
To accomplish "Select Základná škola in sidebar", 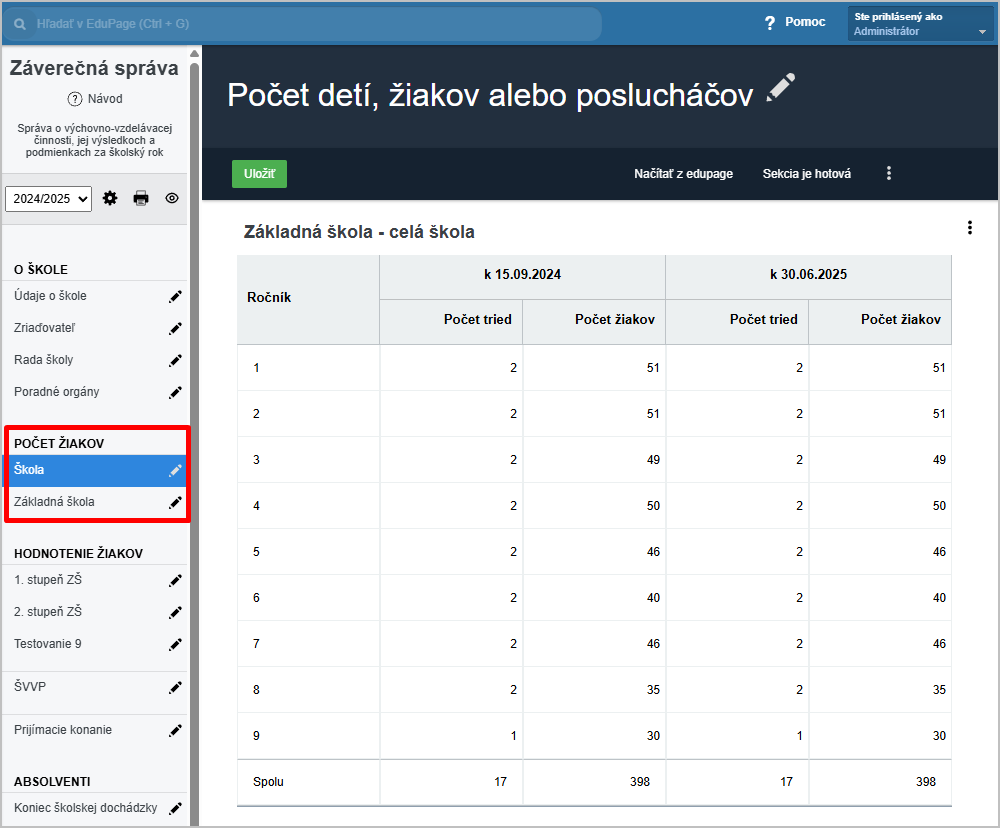I will [x=55, y=502].
